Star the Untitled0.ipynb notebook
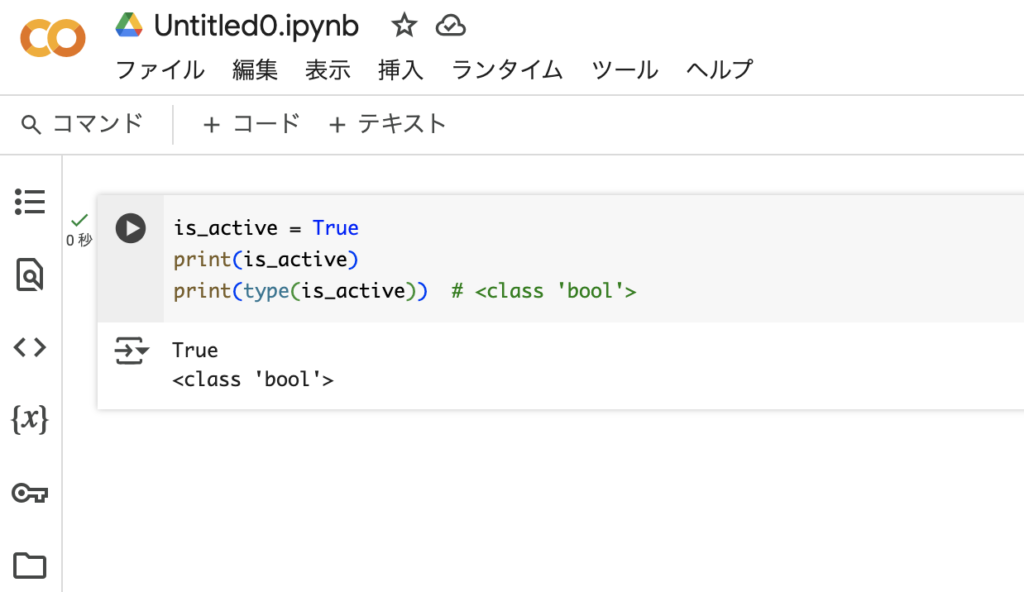This screenshot has height=592, width=1024. point(404,26)
